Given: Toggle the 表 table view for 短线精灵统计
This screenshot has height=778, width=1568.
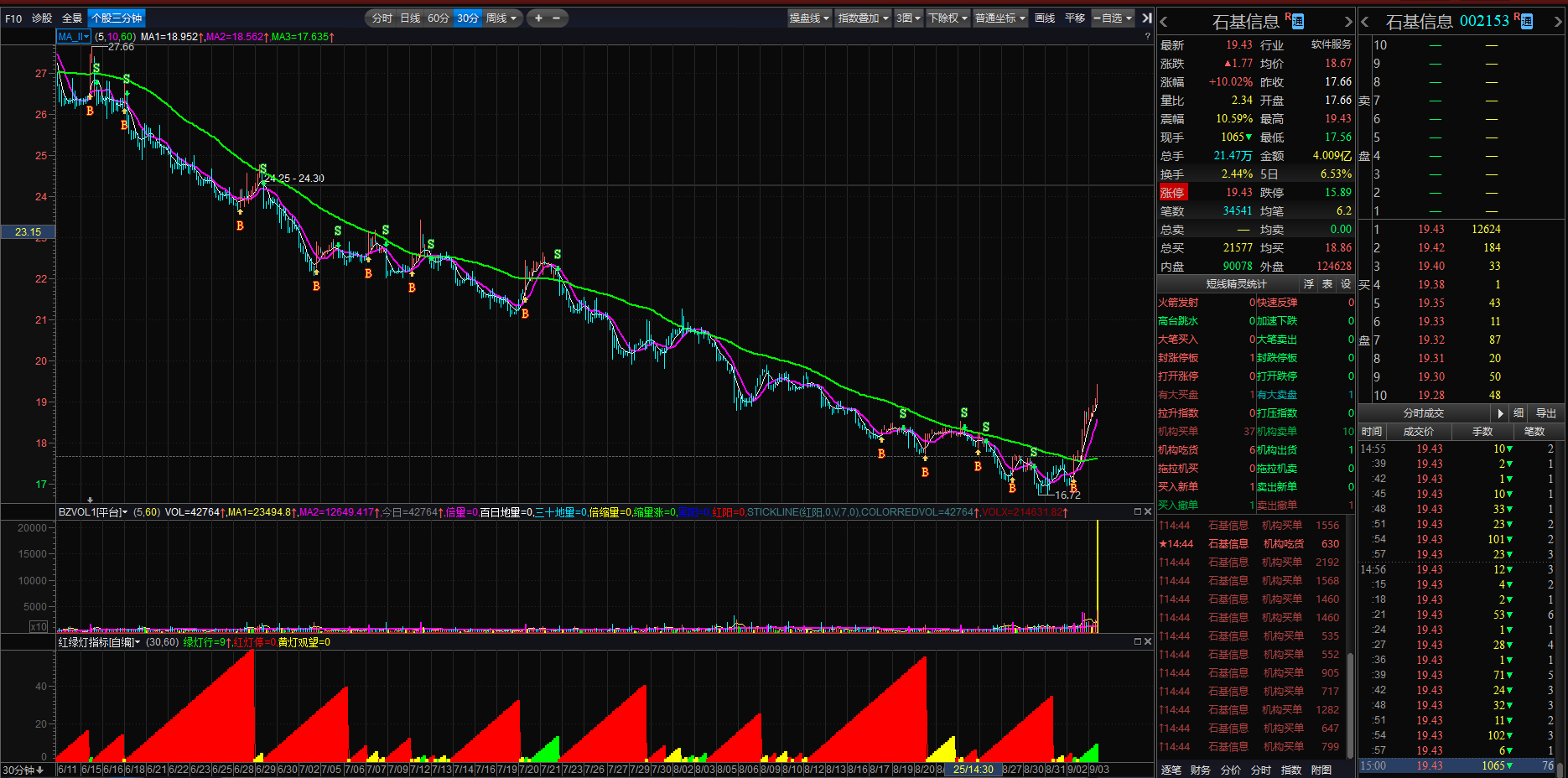Looking at the screenshot, I should pyautogui.click(x=1327, y=284).
